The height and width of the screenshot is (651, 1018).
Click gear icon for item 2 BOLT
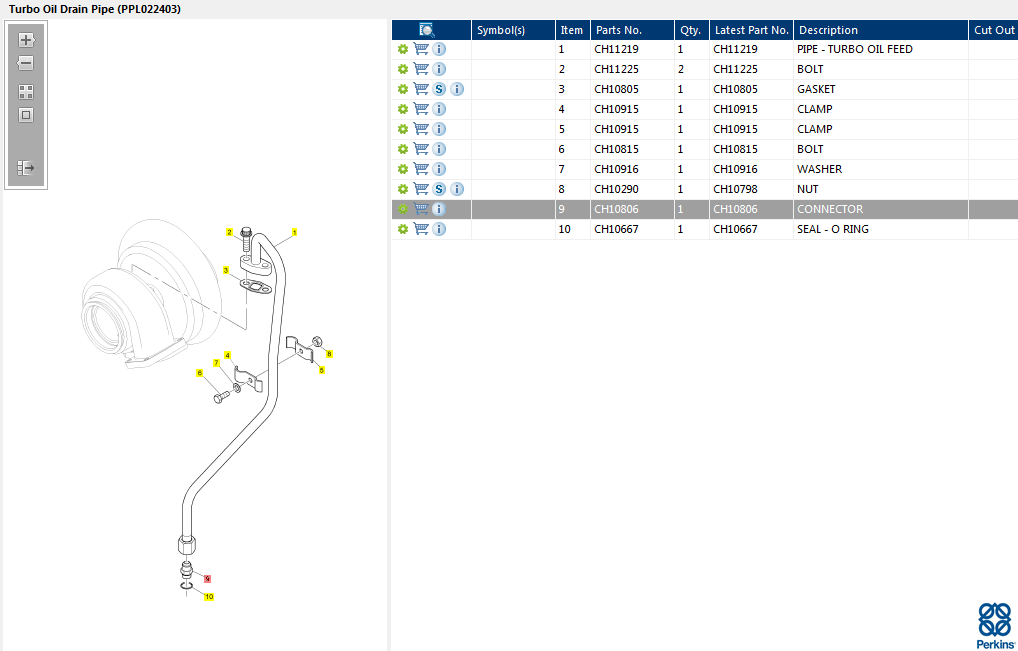coord(403,69)
